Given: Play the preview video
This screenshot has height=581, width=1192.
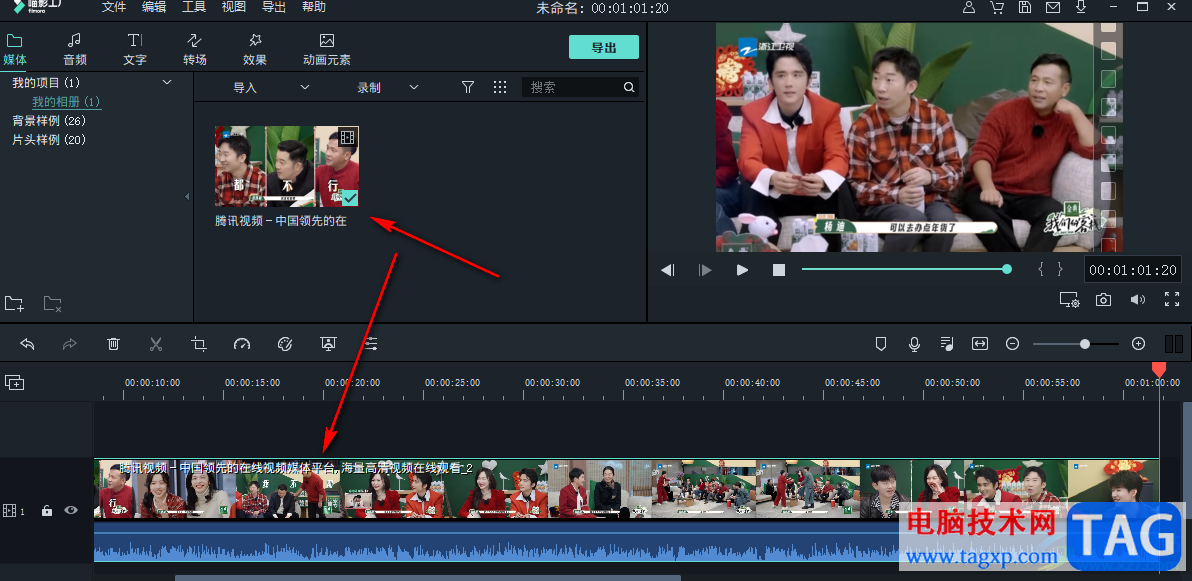Looking at the screenshot, I should (743, 270).
